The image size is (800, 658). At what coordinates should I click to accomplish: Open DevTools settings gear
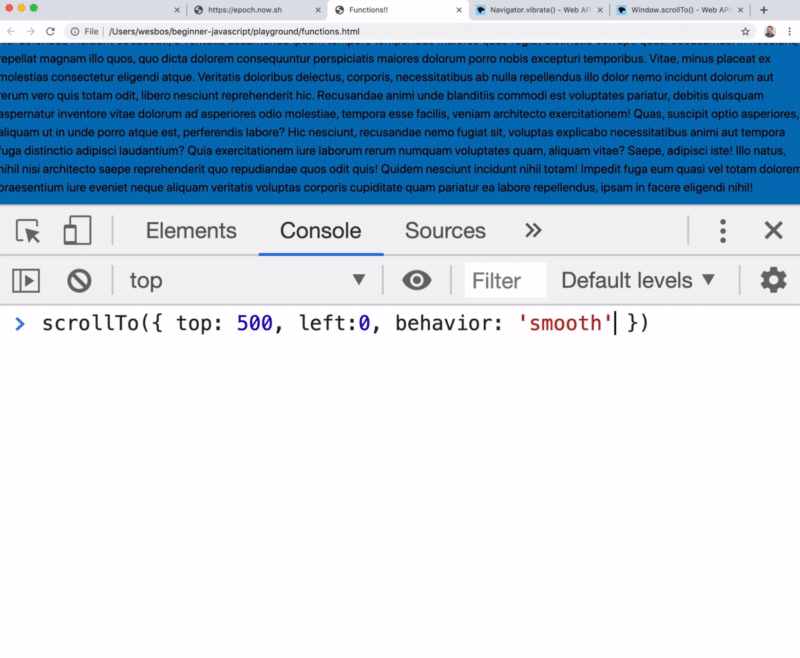tap(771, 280)
